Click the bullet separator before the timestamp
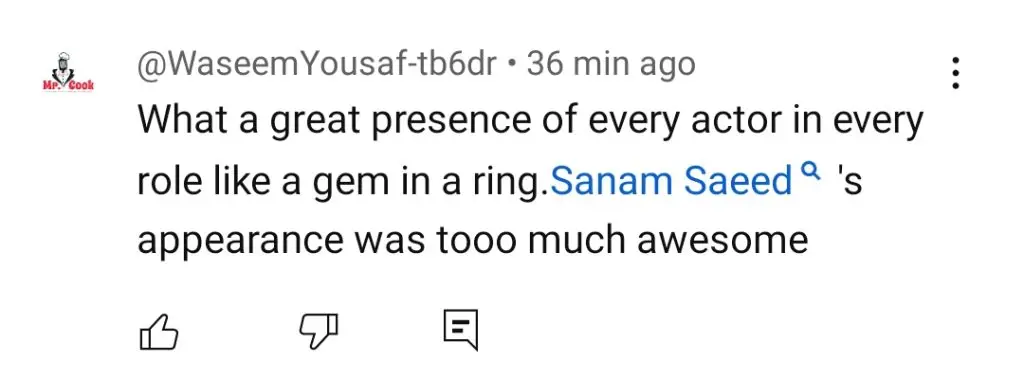Viewport: 1024px width, 379px height. tap(513, 65)
